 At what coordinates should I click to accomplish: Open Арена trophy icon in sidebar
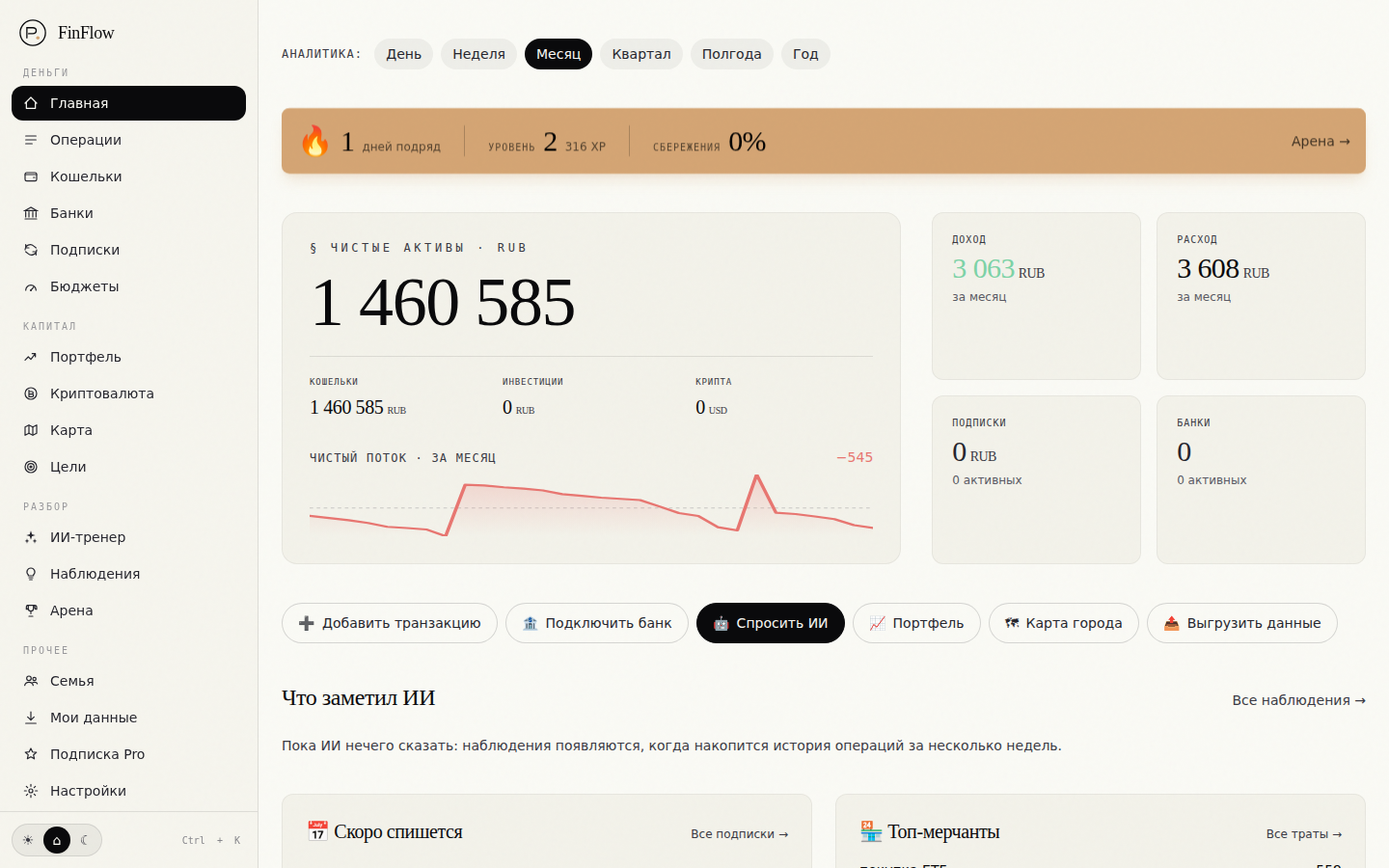[x=31, y=610]
